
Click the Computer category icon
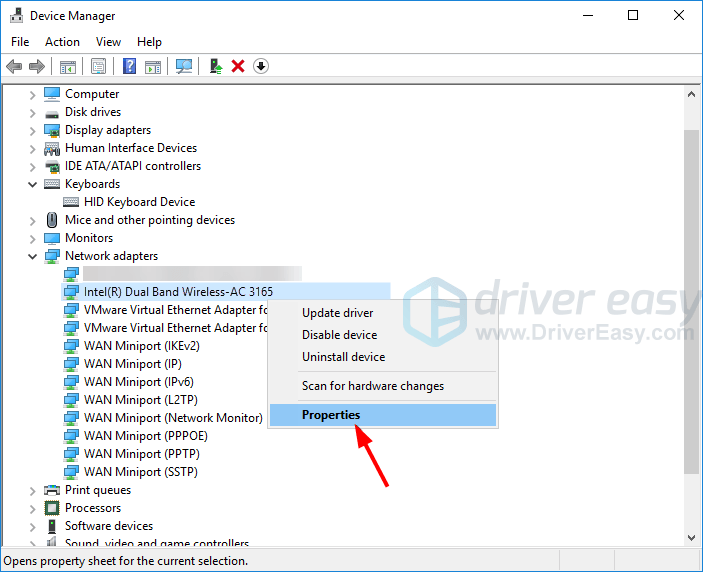(x=52, y=94)
